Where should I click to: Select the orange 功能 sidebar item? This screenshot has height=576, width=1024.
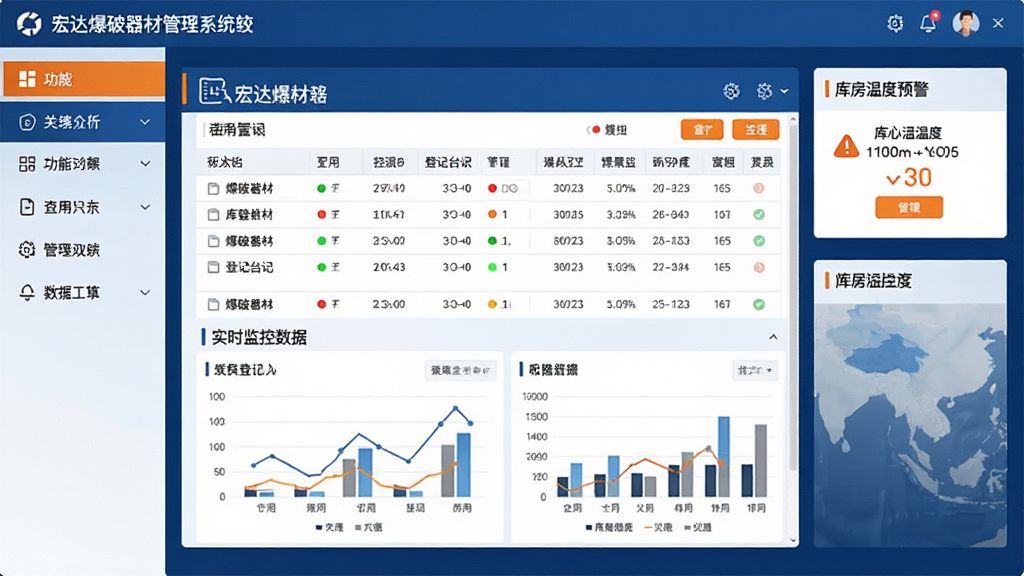point(84,80)
